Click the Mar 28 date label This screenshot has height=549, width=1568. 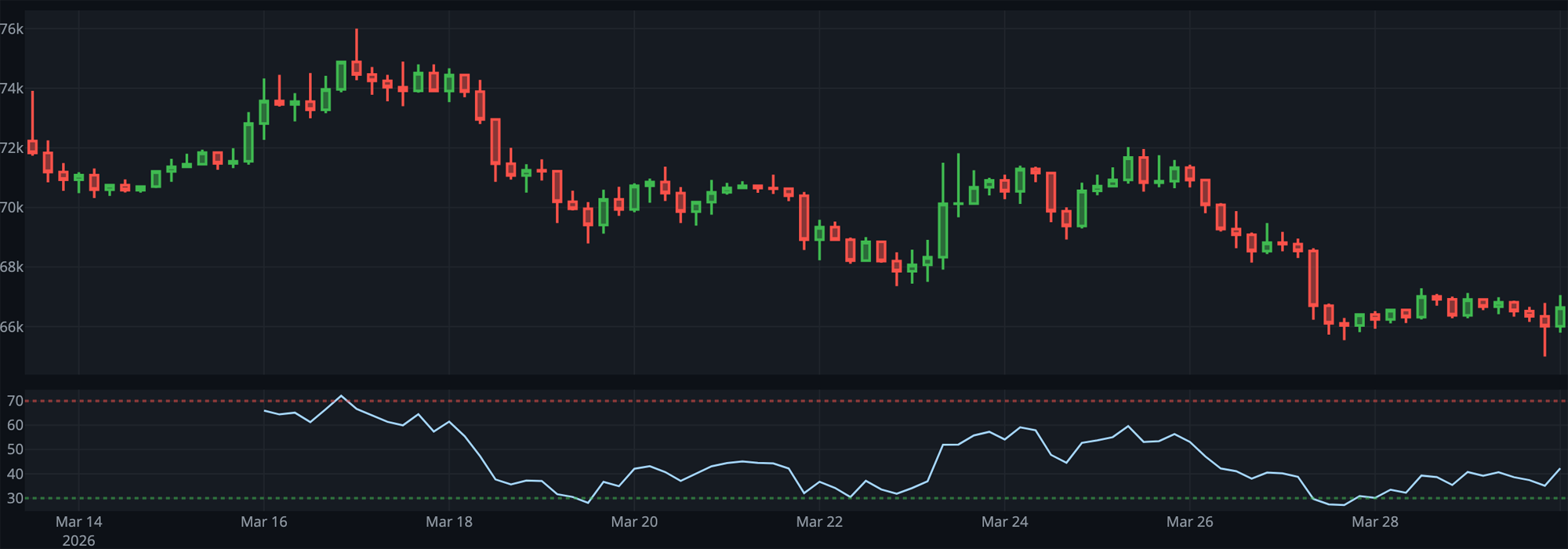[1374, 522]
